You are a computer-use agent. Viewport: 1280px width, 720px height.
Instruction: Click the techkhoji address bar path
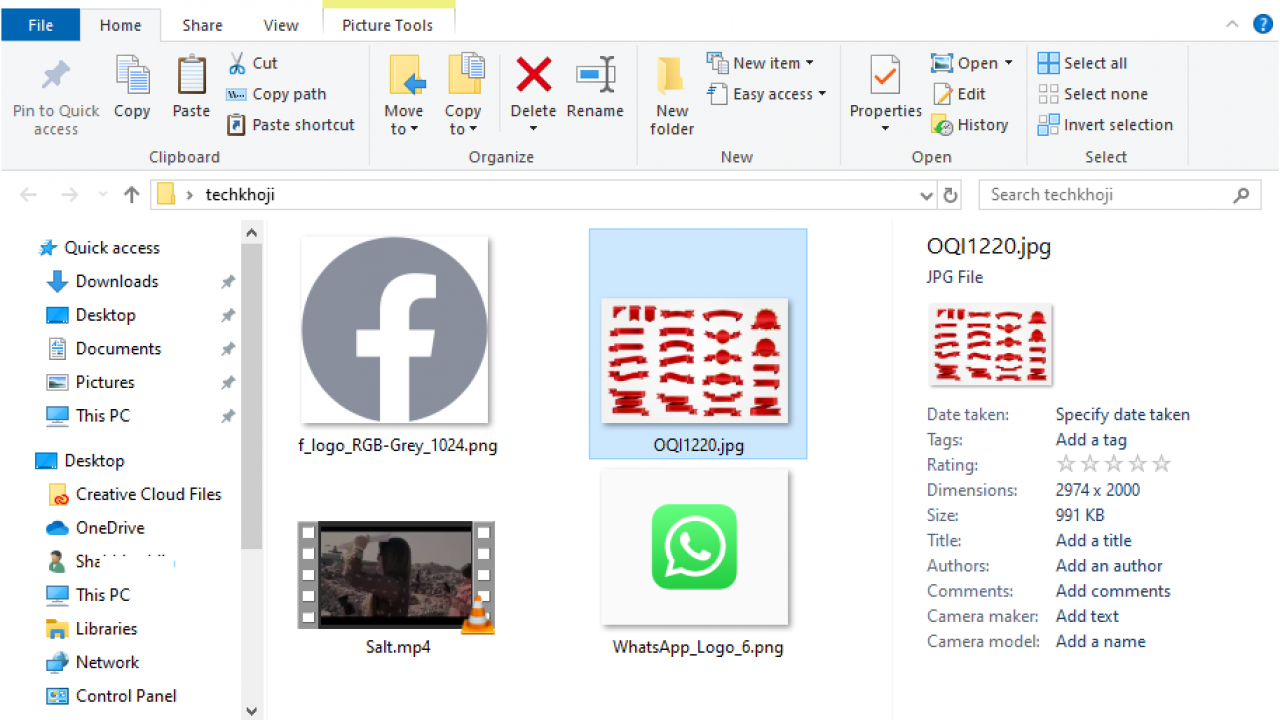point(240,195)
